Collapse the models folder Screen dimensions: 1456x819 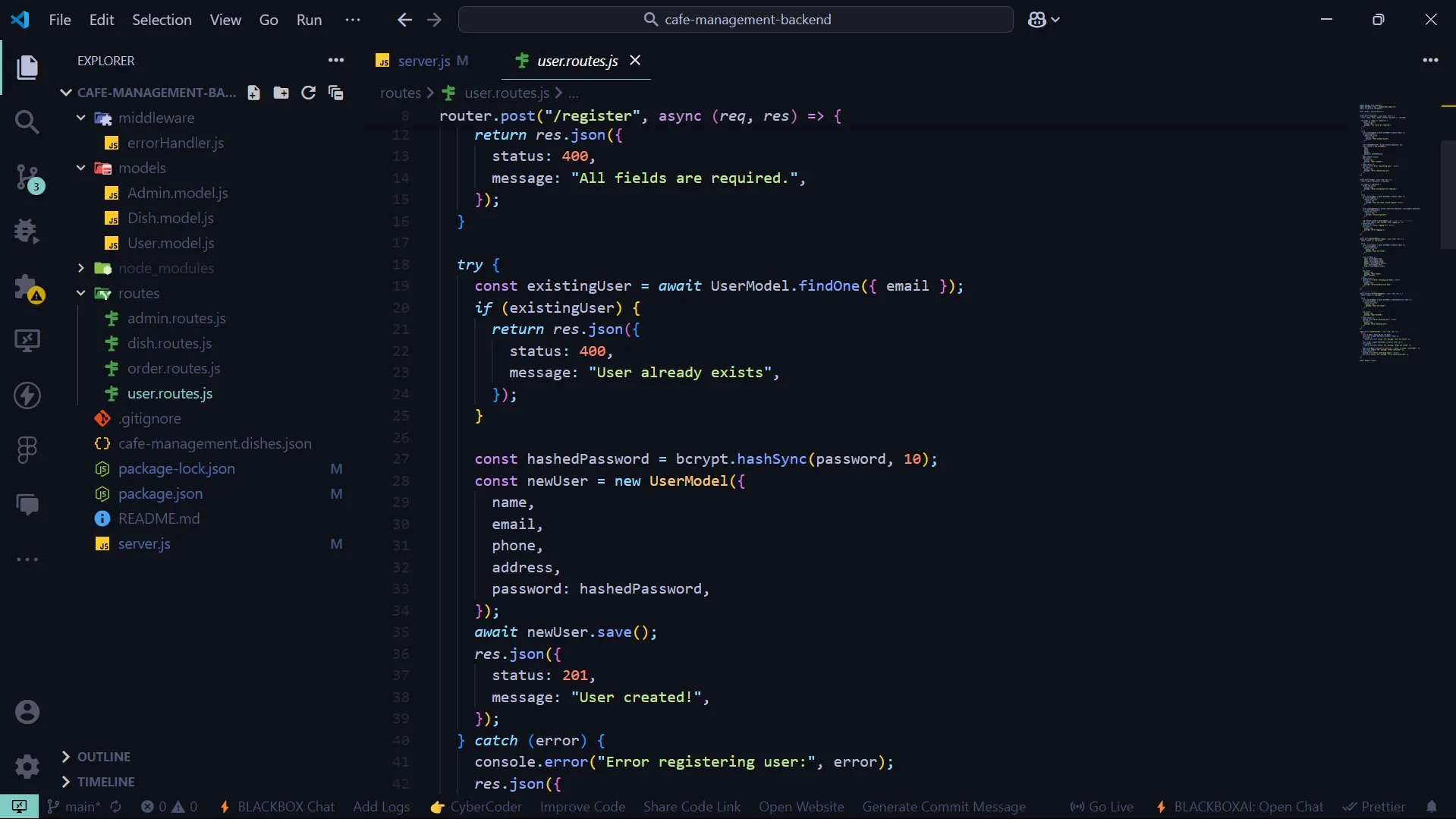(x=81, y=168)
